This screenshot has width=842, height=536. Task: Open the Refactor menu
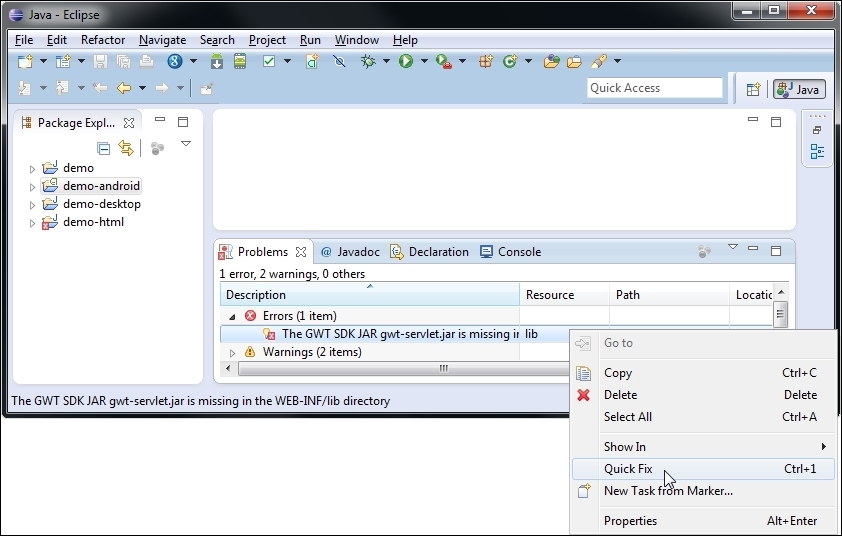coord(103,40)
